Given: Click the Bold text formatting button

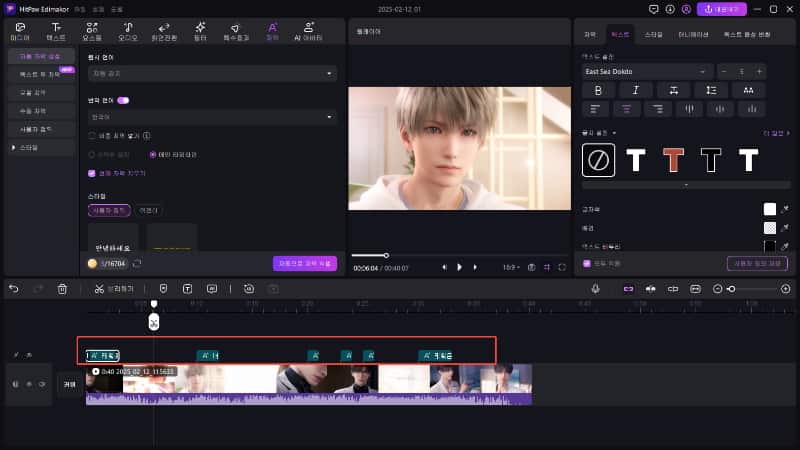Looking at the screenshot, I should click(x=597, y=90).
